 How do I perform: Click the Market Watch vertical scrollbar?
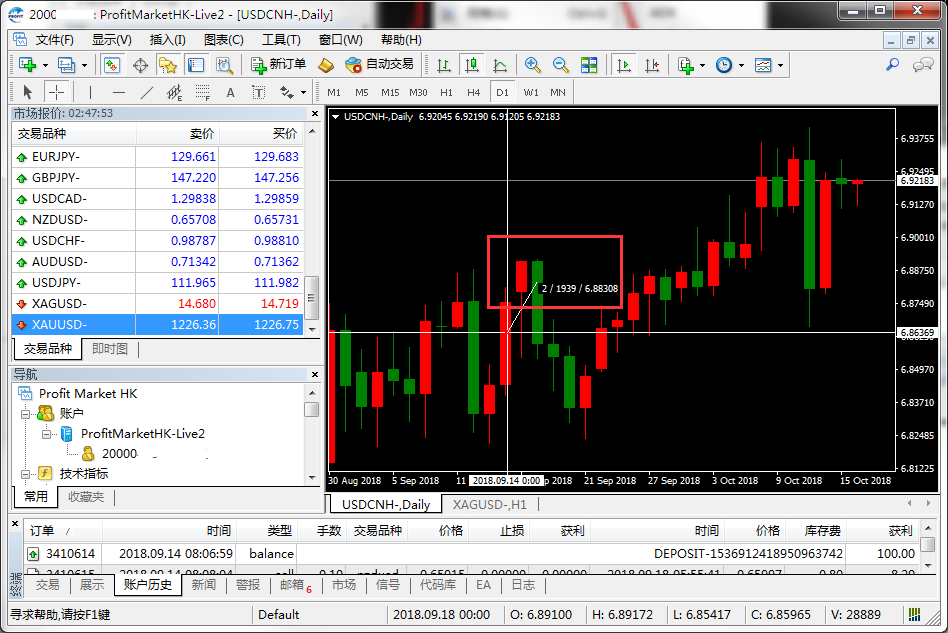point(312,295)
